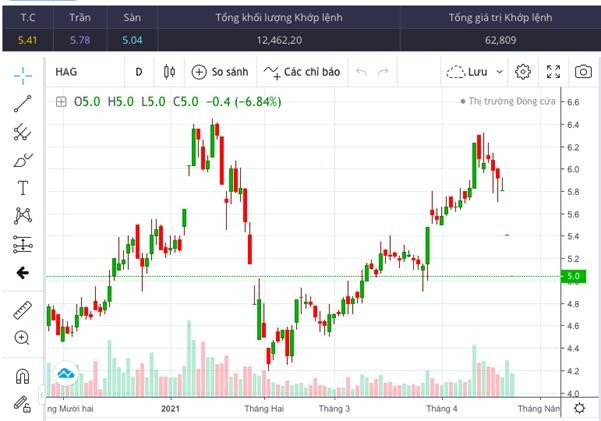Select the trend line drawing tool
This screenshot has width=601, height=421.
[22, 102]
